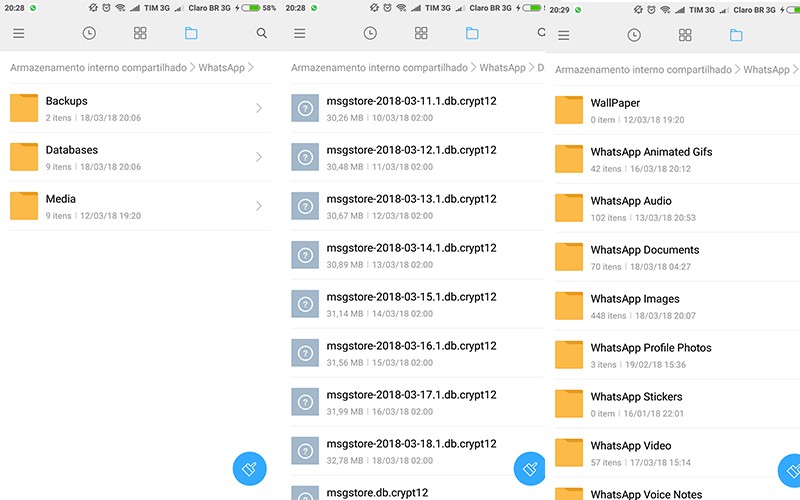This screenshot has height=500, width=800.
Task: Open WhatsApp Images folder
Action: point(677,306)
